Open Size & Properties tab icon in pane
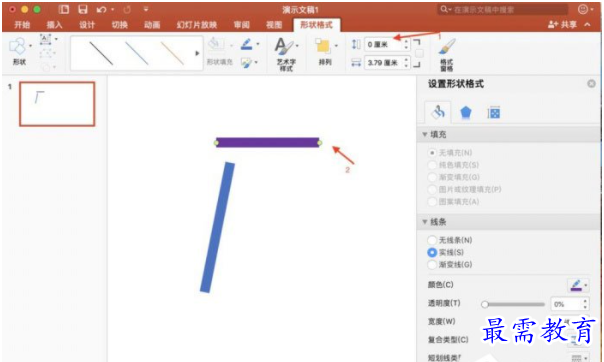The image size is (604, 362). [493, 112]
